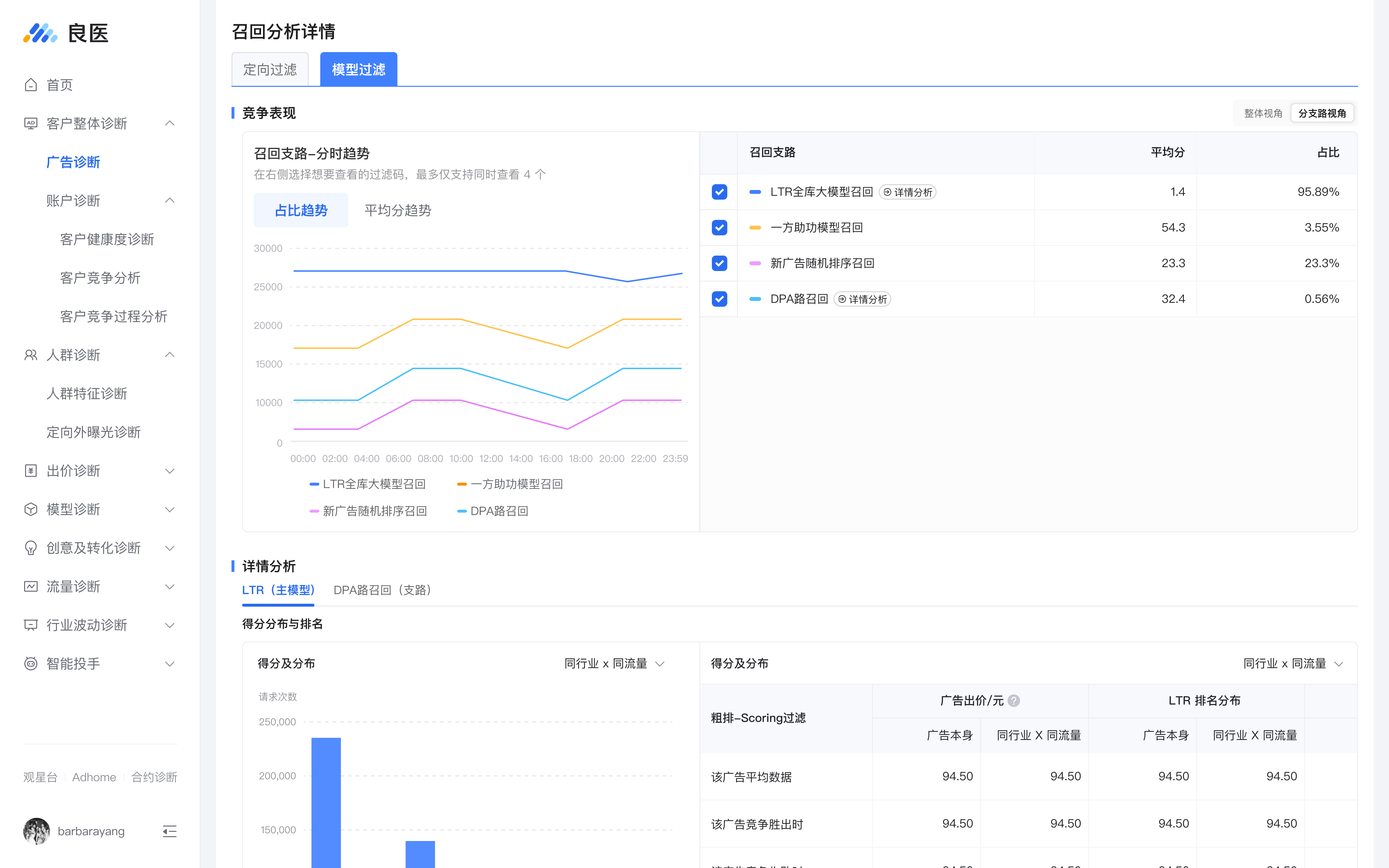Switch to 平均分趋势 chart tab
Viewport: 1389px width, 868px height.
[398, 210]
